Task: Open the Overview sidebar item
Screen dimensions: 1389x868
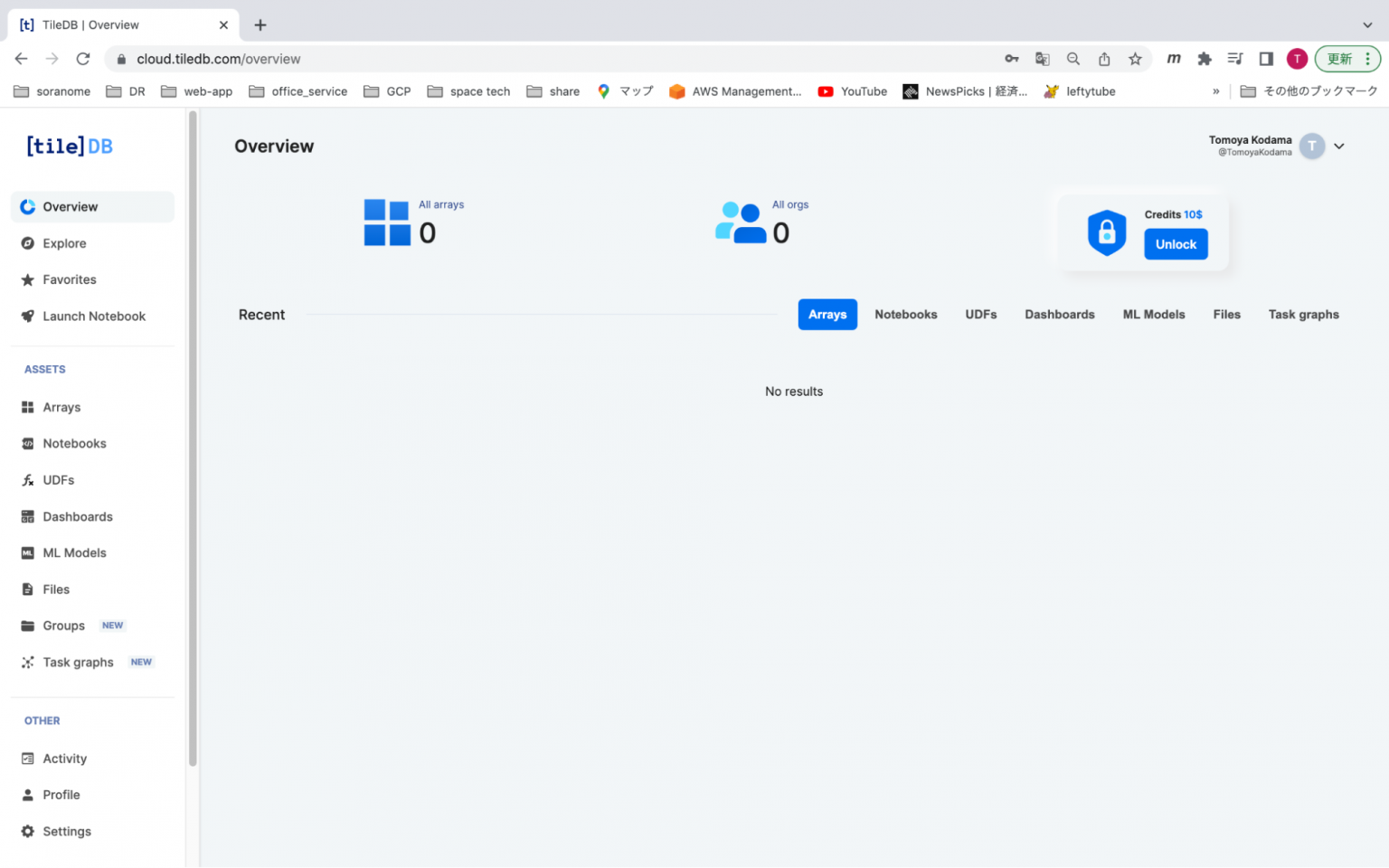Action: 92,206
